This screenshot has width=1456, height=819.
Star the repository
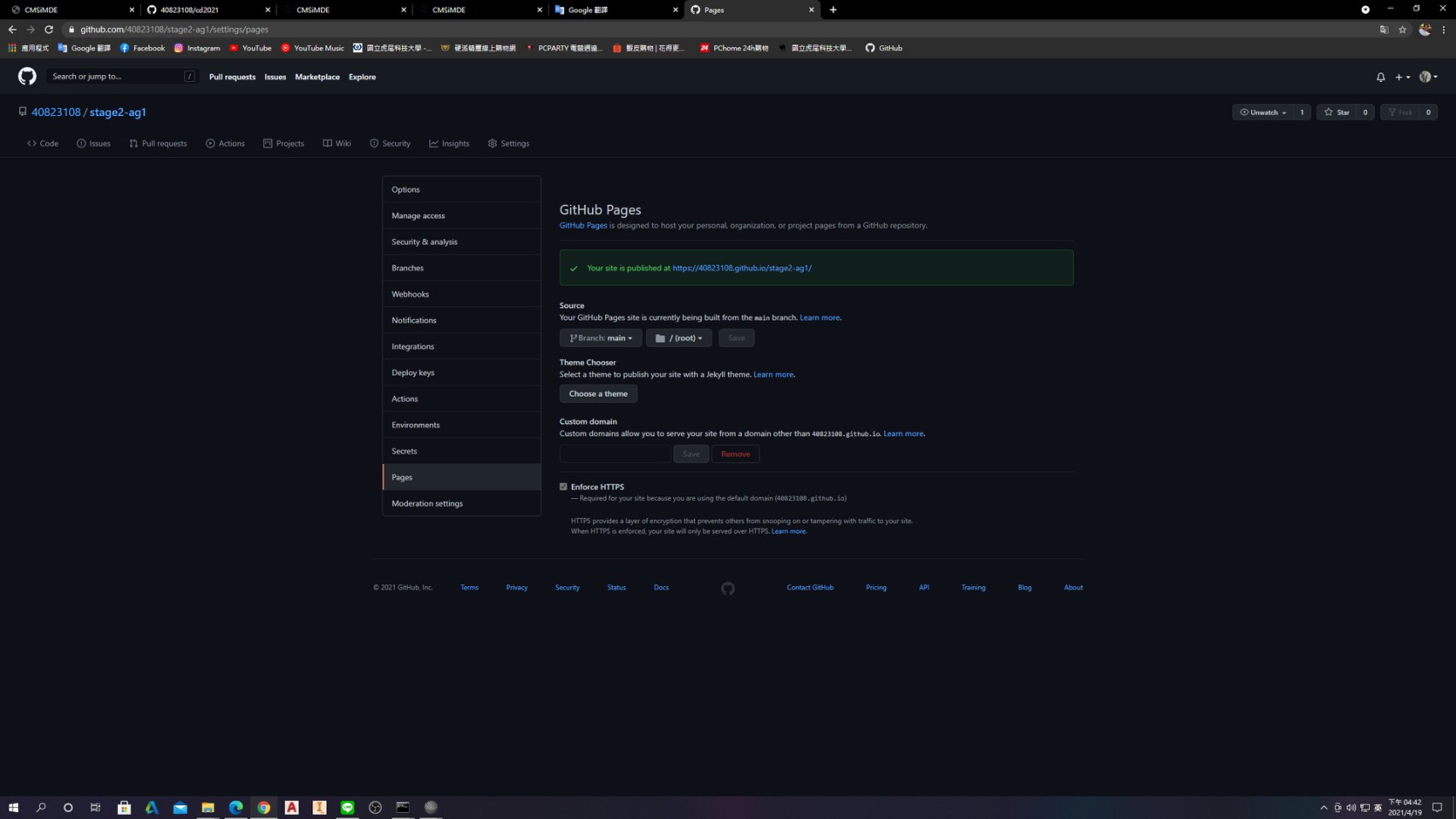tap(1337, 113)
